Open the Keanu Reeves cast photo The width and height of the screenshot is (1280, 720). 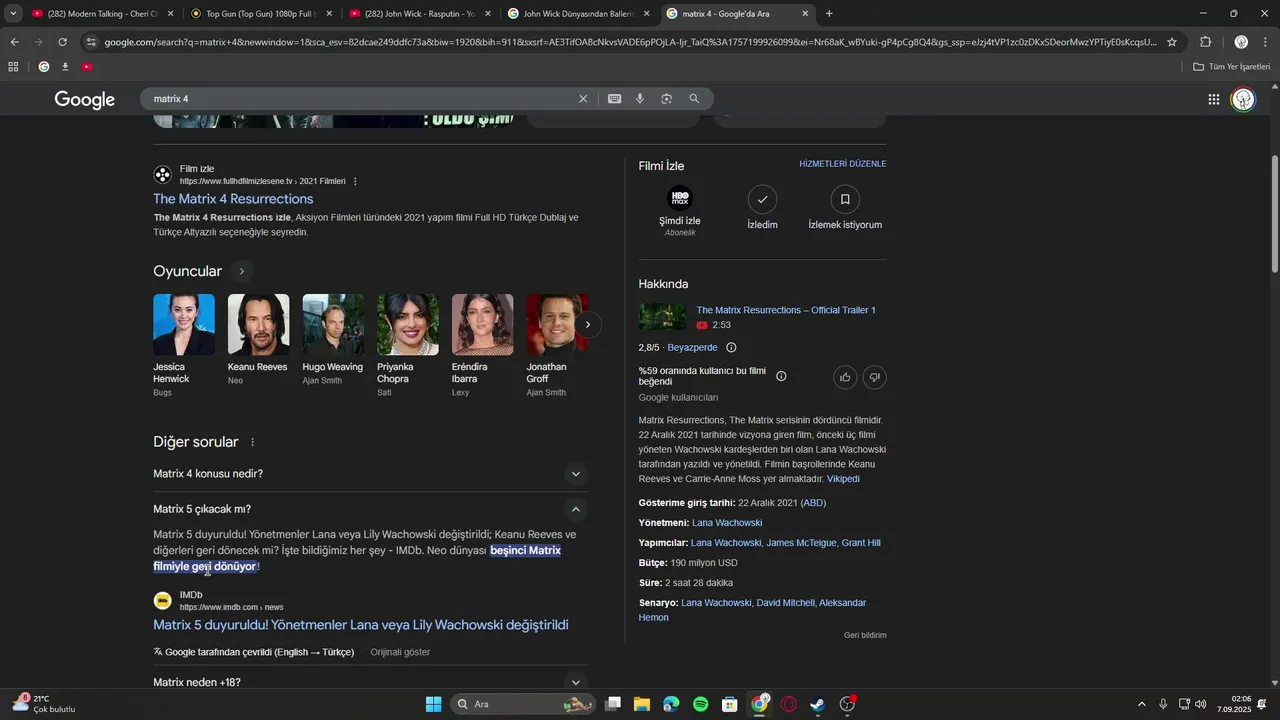click(x=258, y=324)
